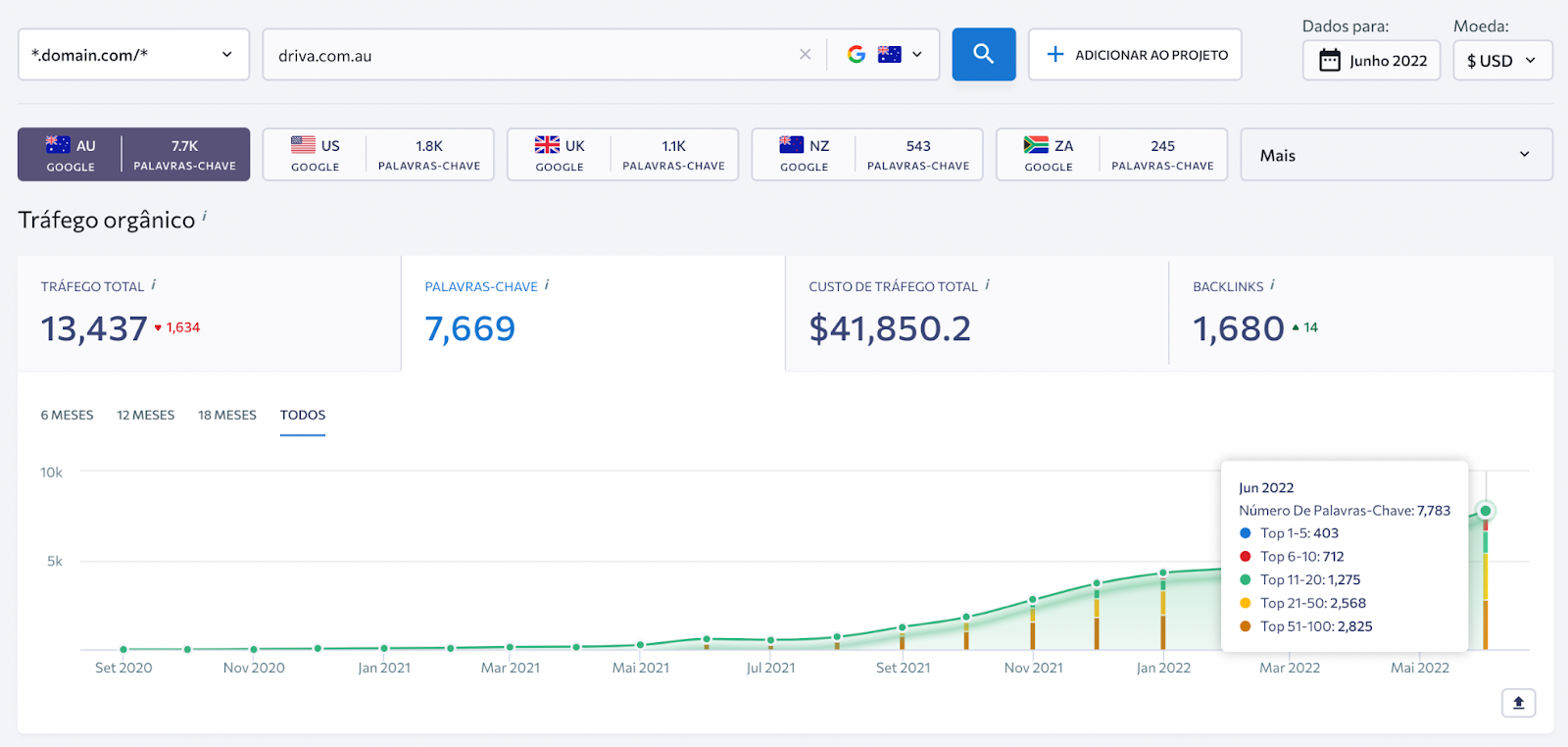The image size is (1568, 747).
Task: Click the Nov 2021 data point on chart
Action: 1032,600
